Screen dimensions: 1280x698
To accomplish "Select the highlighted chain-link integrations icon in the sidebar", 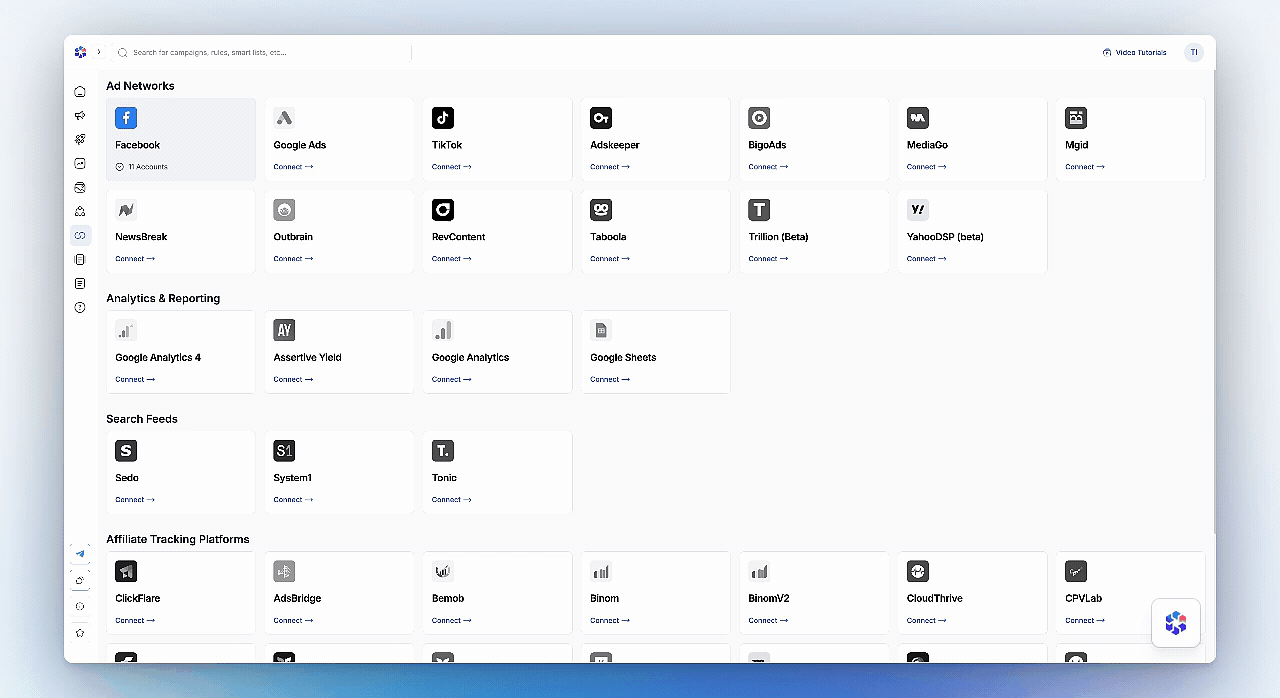I will (80, 236).
